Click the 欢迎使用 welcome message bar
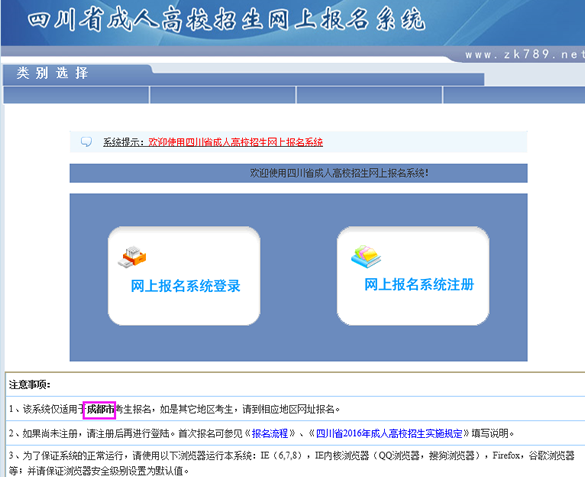The width and height of the screenshot is (585, 477). (298, 173)
